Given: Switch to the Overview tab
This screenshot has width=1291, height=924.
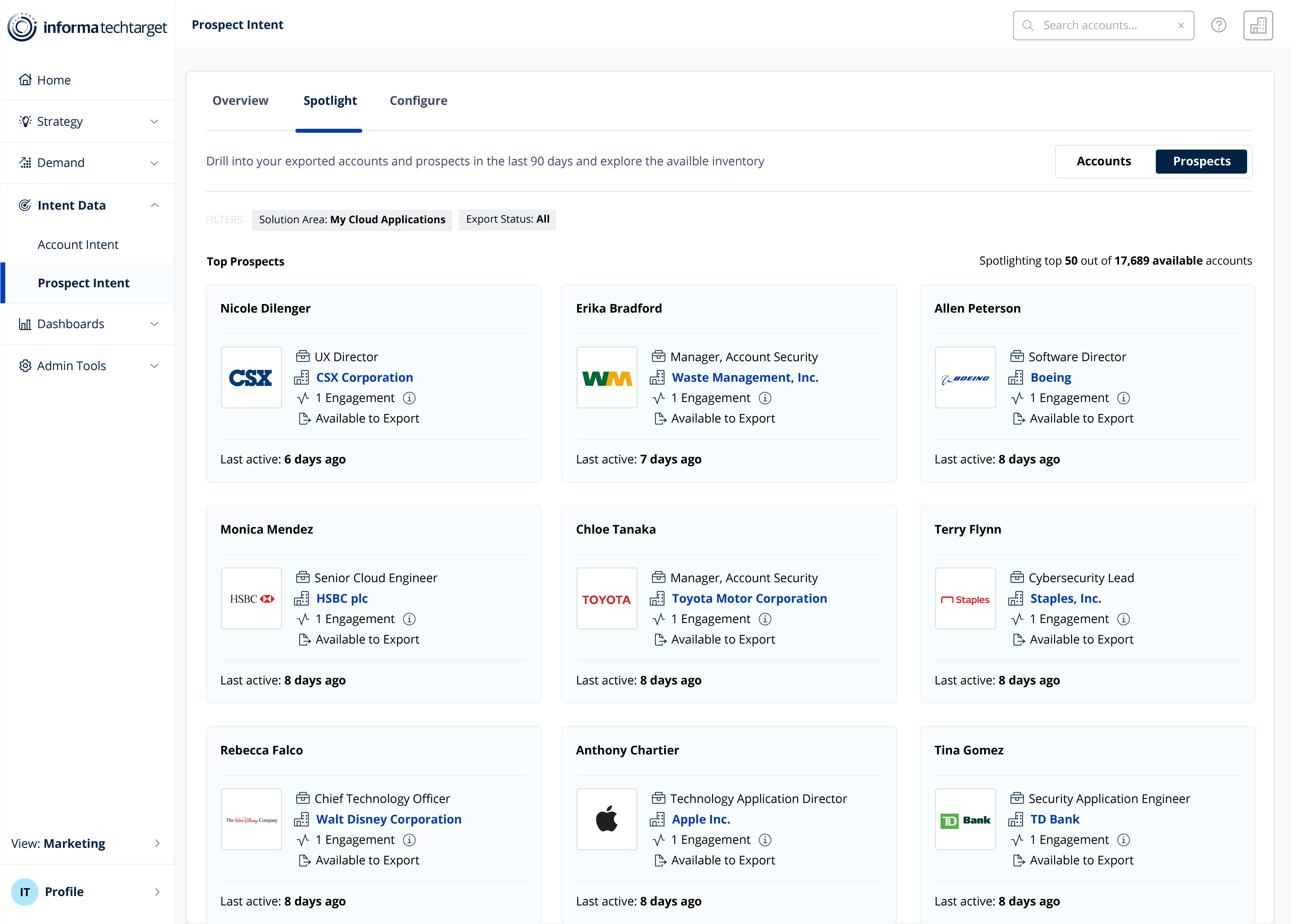Looking at the screenshot, I should coord(240,101).
